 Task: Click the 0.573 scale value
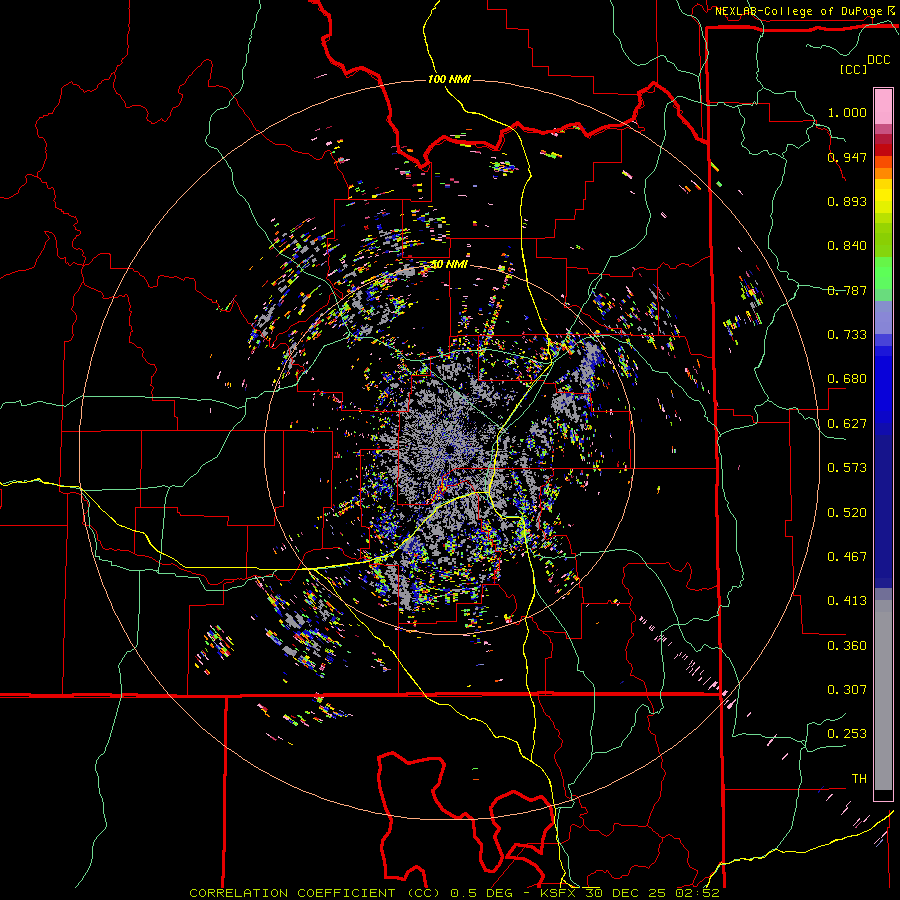pyautogui.click(x=847, y=468)
